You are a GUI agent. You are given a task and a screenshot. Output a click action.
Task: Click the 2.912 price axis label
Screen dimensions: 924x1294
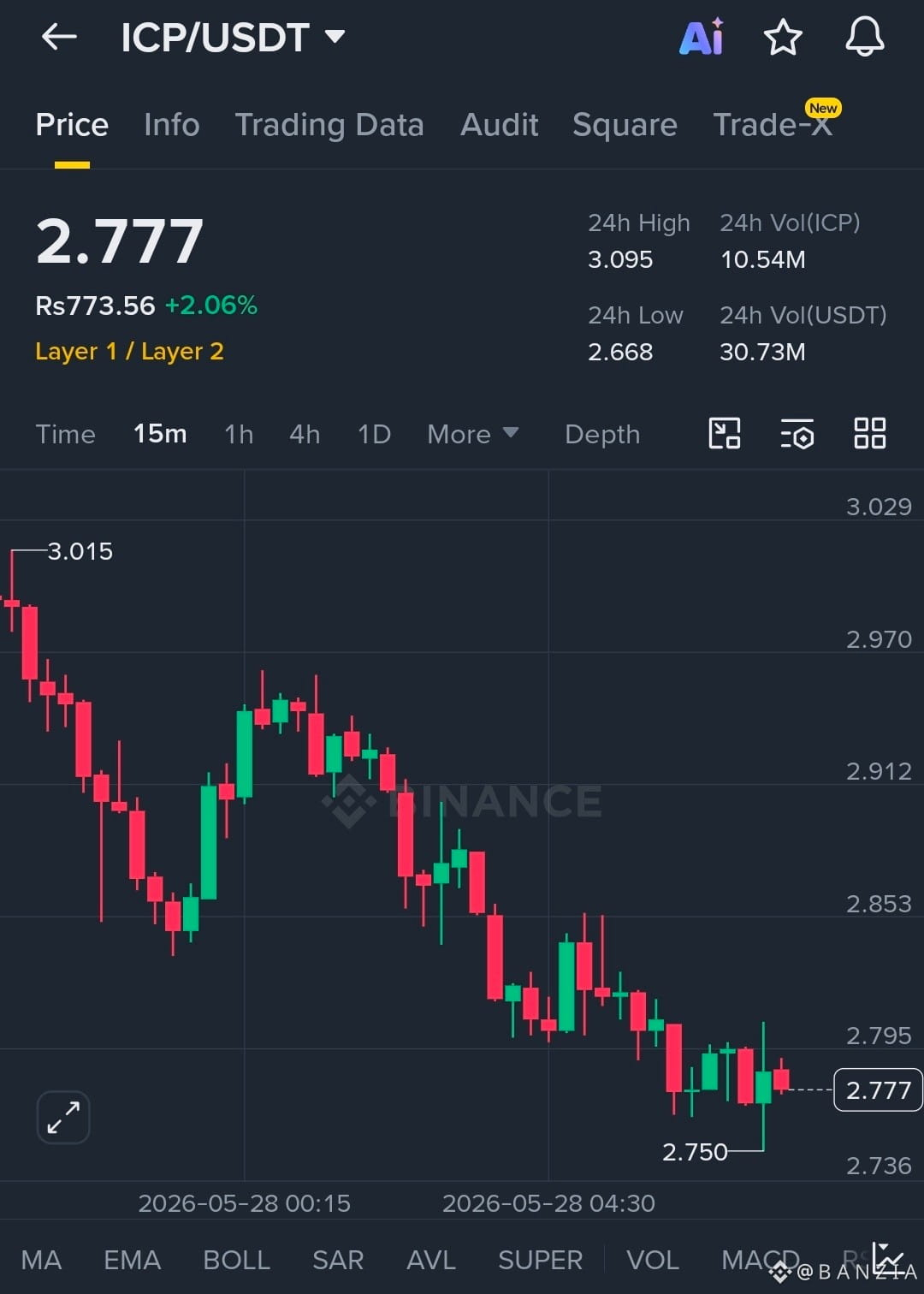click(879, 771)
